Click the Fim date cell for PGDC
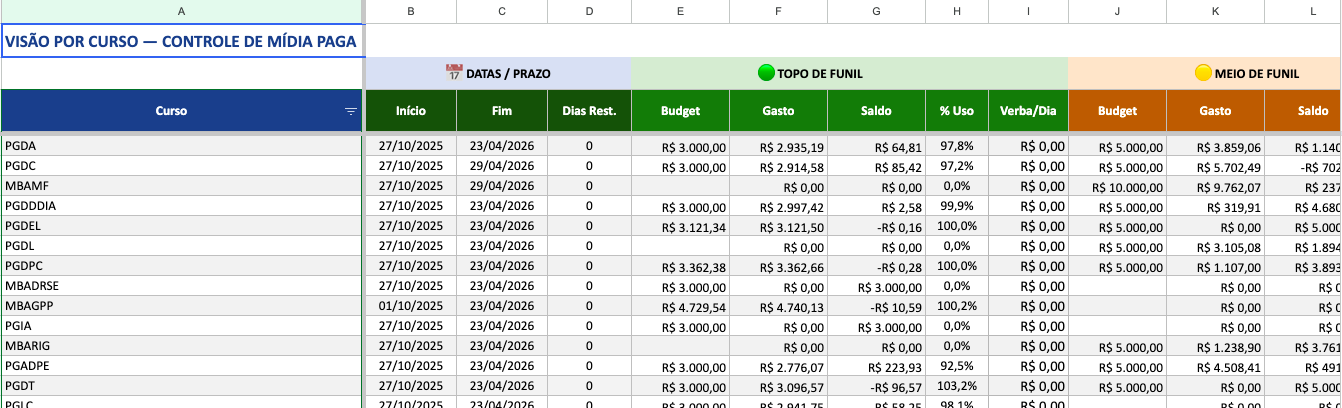This screenshot has width=1342, height=408. (x=501, y=166)
